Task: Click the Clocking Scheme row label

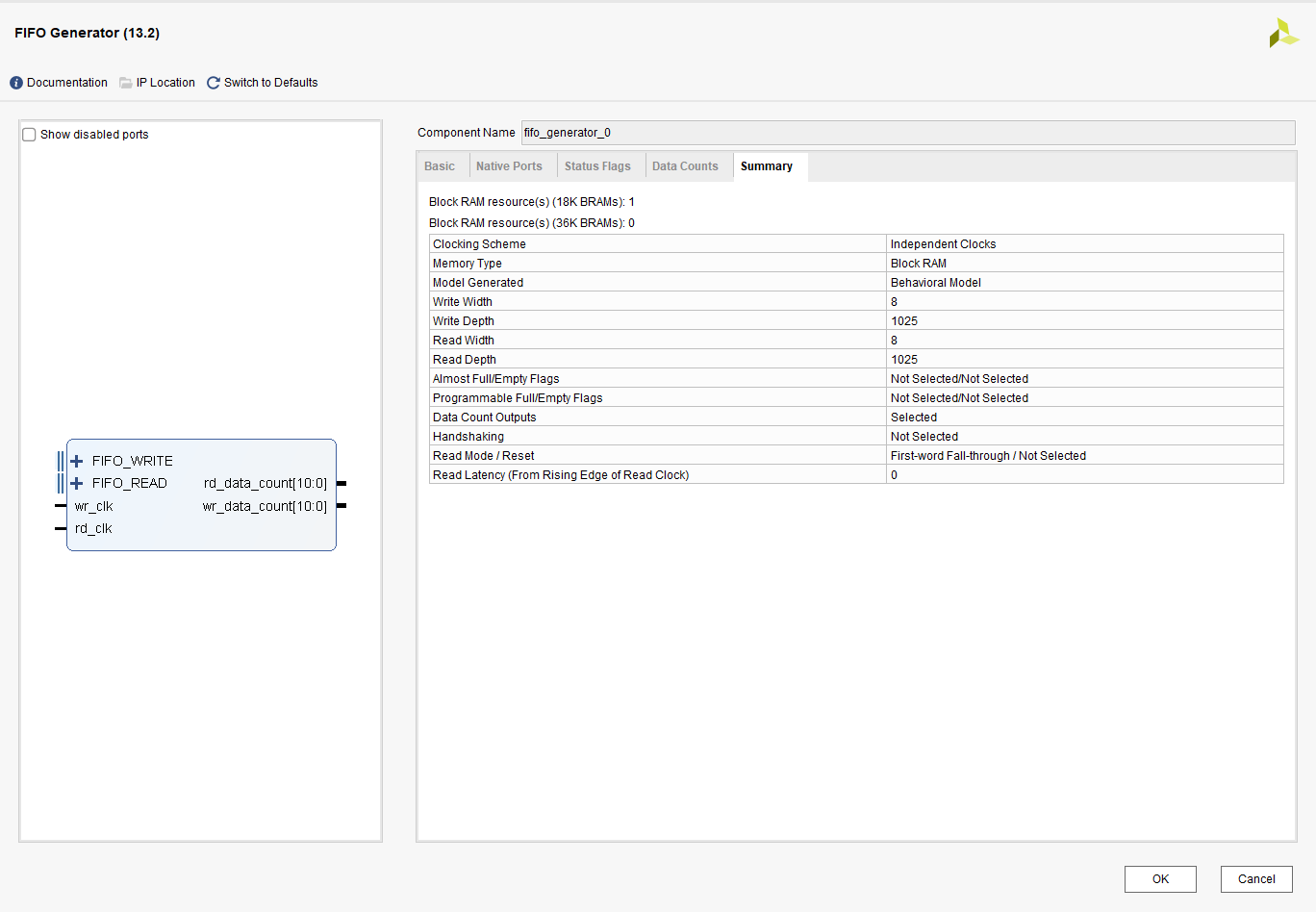Action: 479,244
